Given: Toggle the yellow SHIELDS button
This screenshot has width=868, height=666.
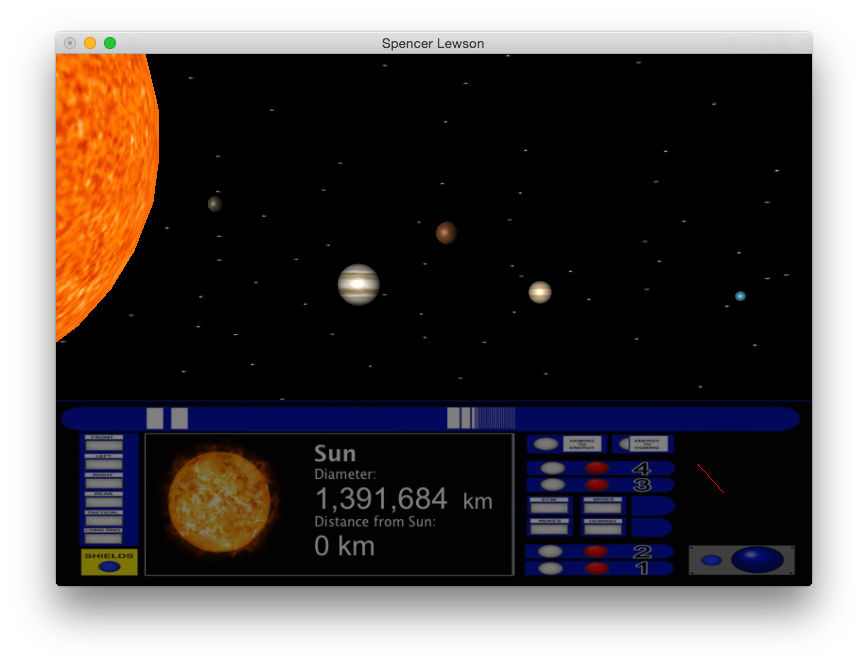Looking at the screenshot, I should tap(109, 562).
